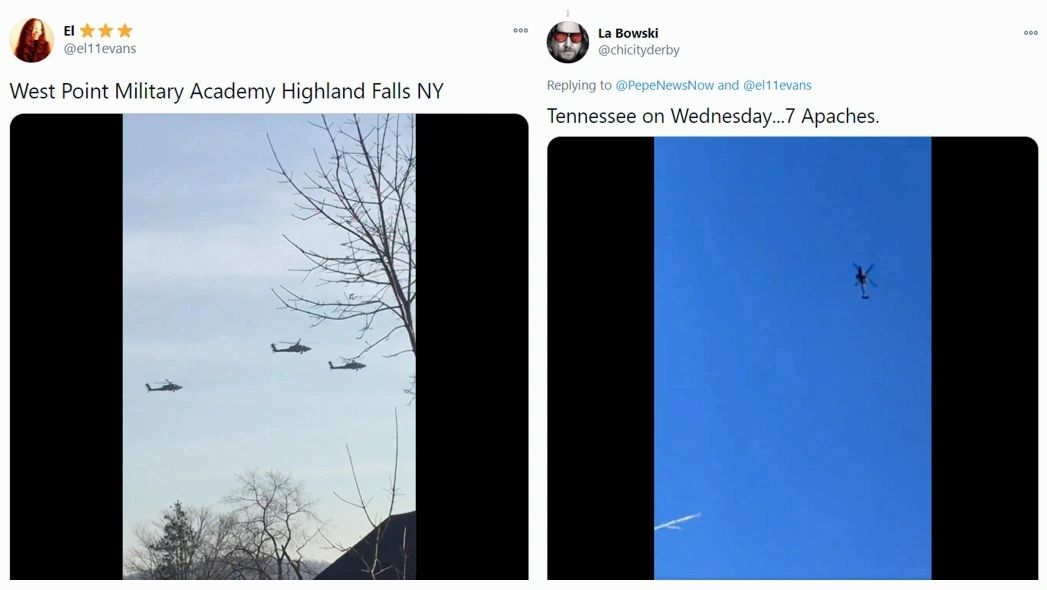Open El's profile avatar picture

[31, 40]
